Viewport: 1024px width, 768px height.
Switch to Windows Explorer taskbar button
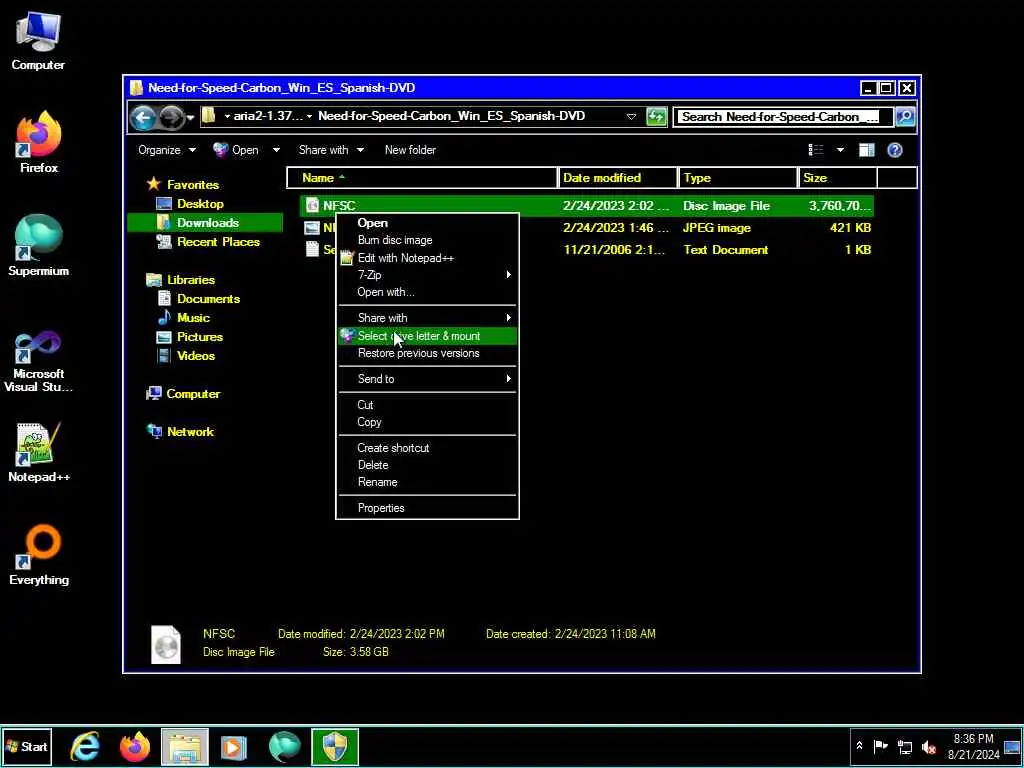coord(185,747)
